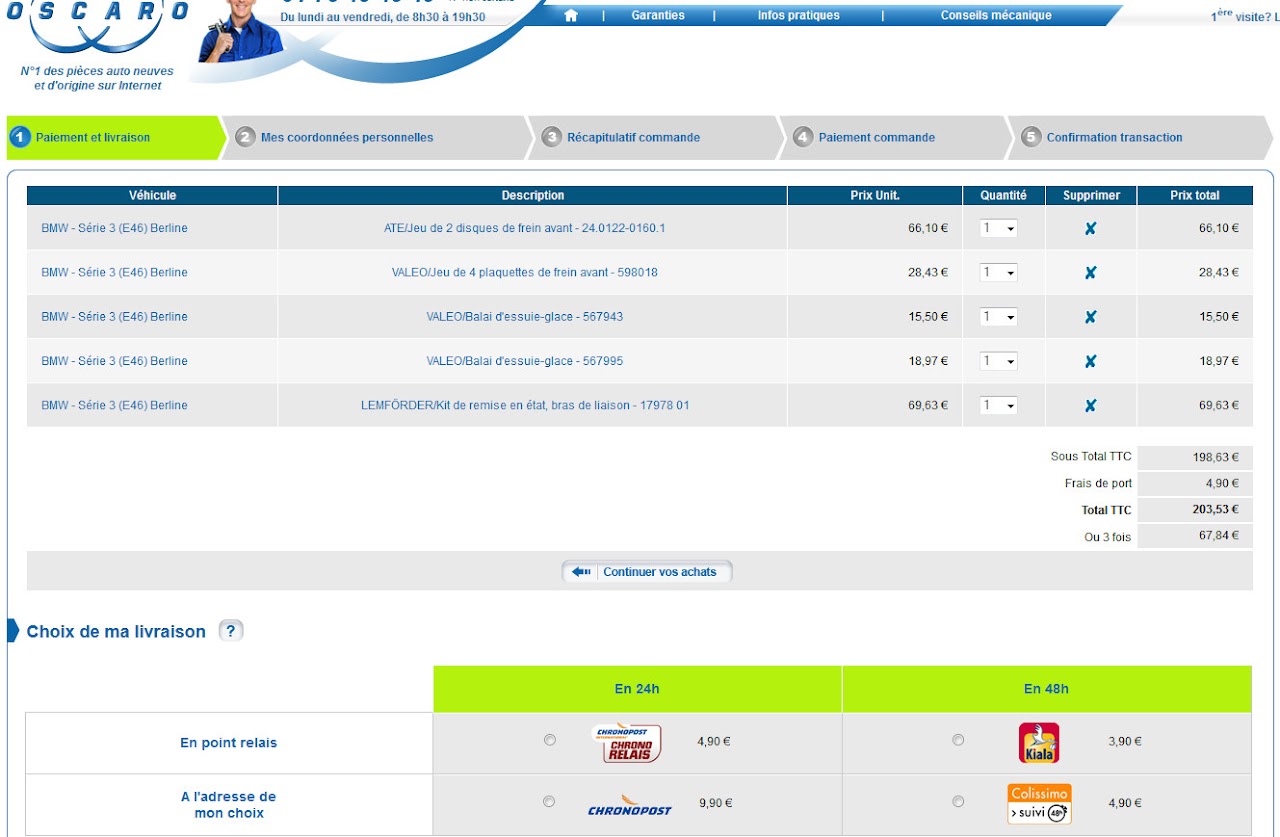Click the Chronopost logo
The width and height of the screenshot is (1280, 837).
630,804
